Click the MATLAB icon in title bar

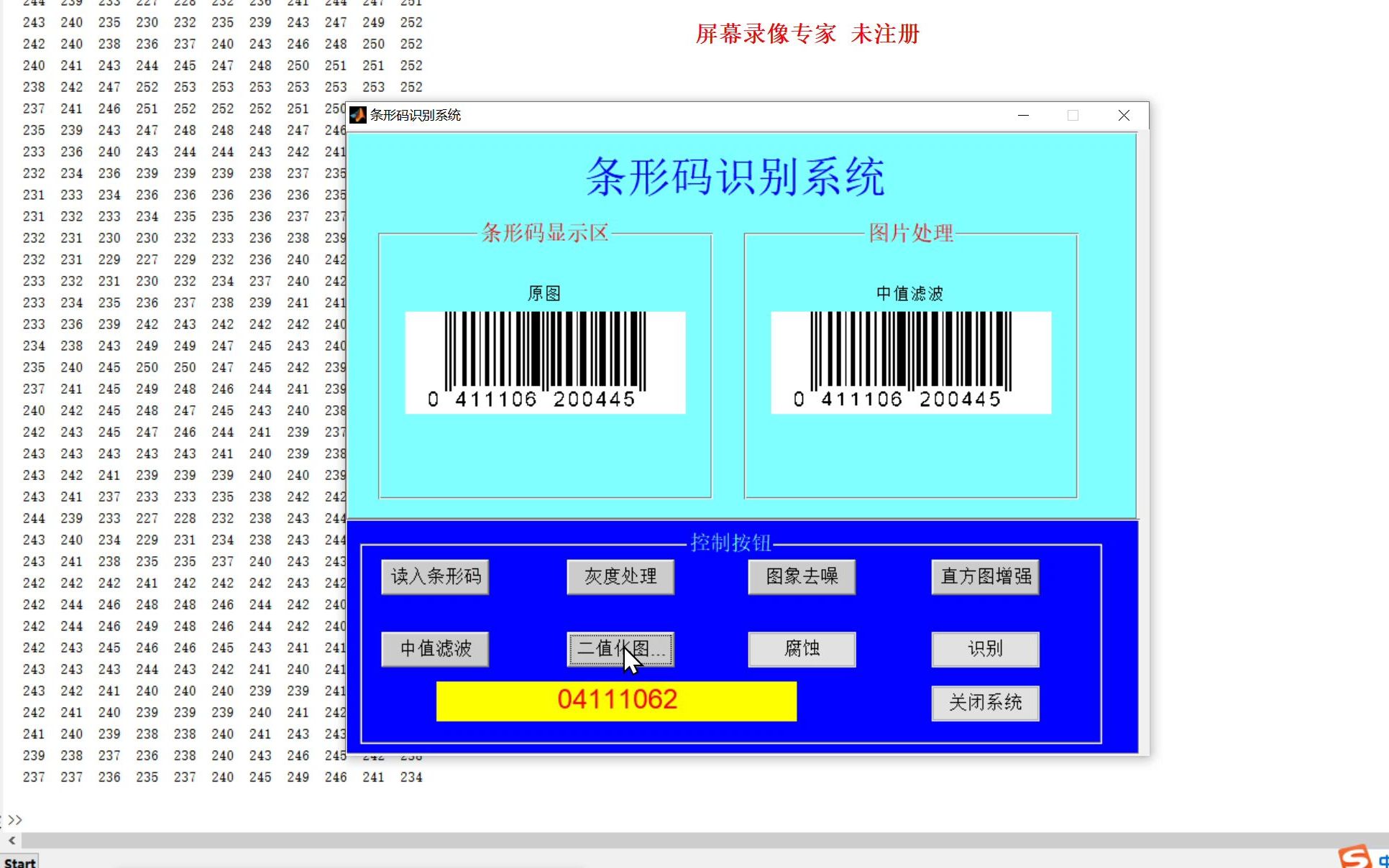click(x=357, y=115)
